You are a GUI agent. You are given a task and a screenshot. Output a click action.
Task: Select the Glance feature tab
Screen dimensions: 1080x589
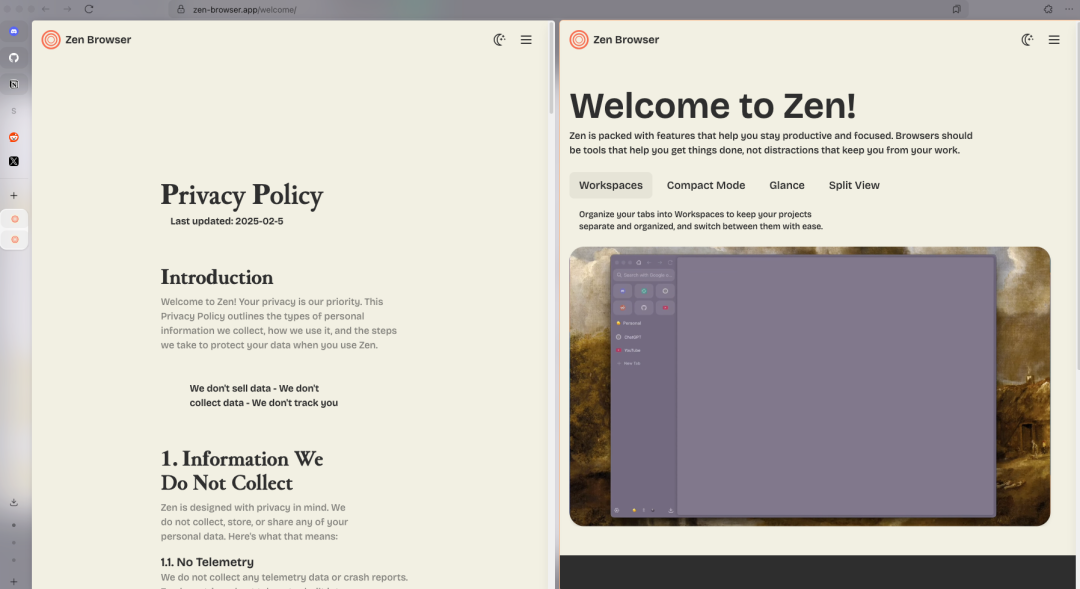point(787,185)
